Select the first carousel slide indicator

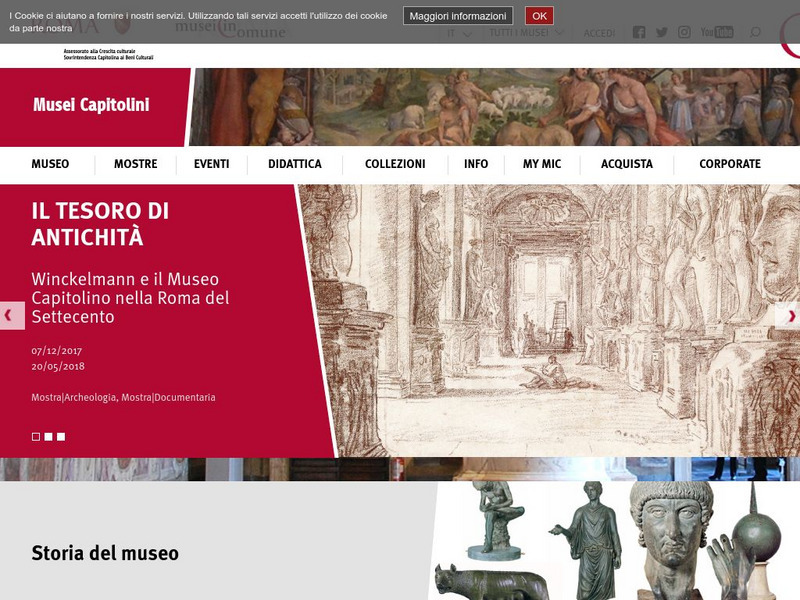tap(36, 437)
